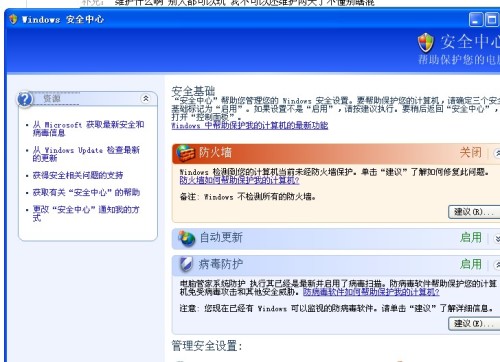Click the Automatic Updates 启用 status text
The height and width of the screenshot is (362, 500).
tap(471, 238)
